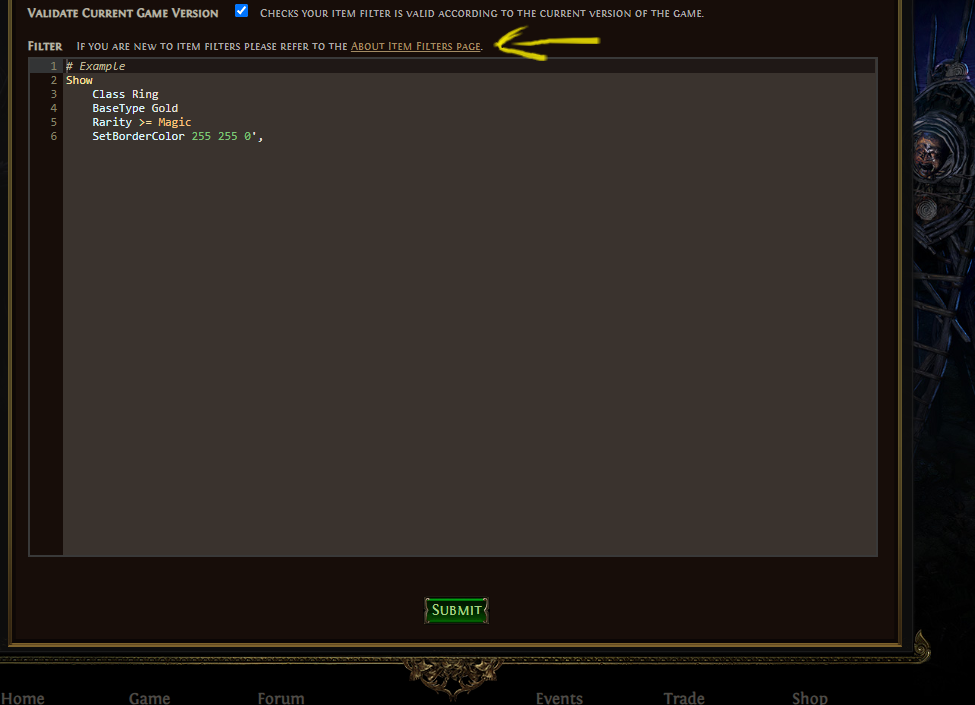Click the 'Rarity >= Magic' line
Screen dimensions: 975x705
[x=142, y=122]
